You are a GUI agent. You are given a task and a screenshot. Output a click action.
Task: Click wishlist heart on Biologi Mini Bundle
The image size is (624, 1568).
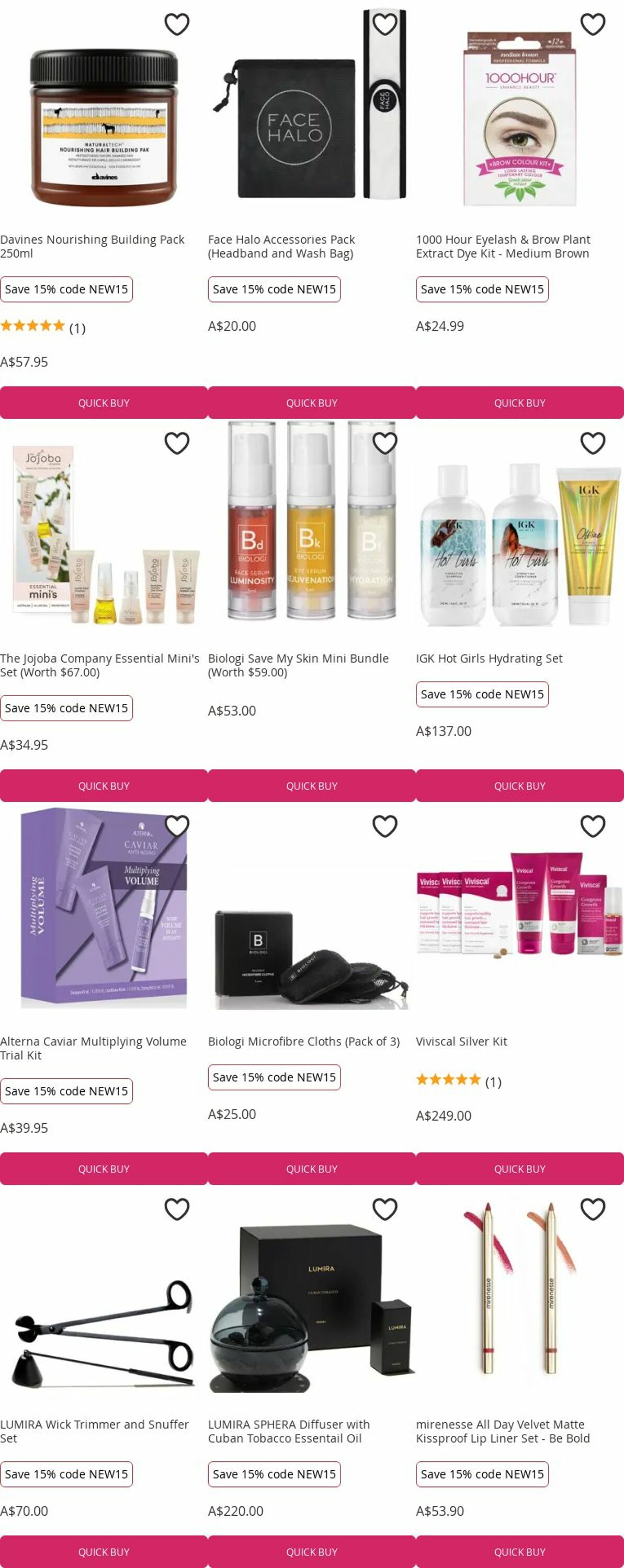point(384,443)
